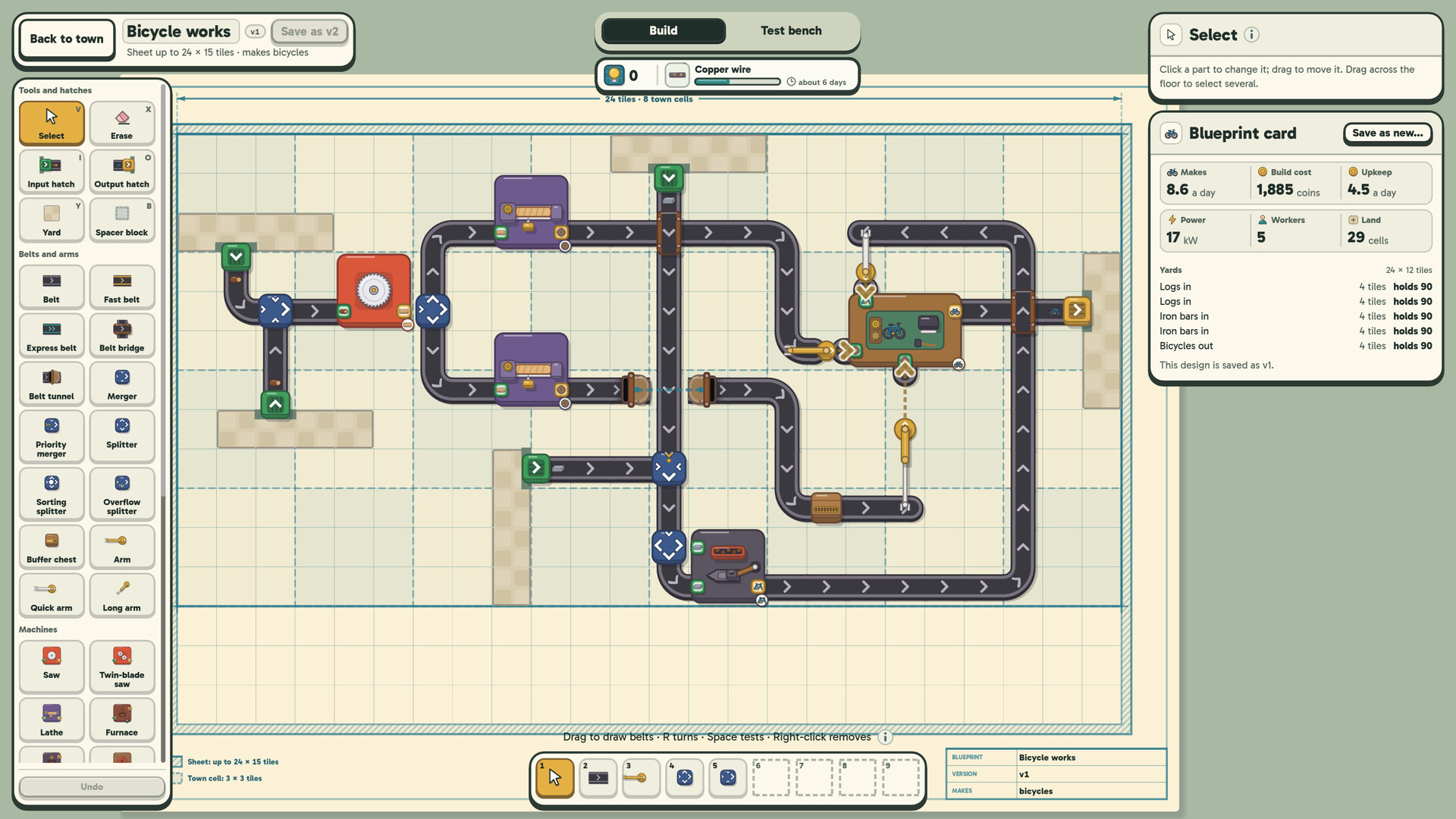This screenshot has width=1456, height=819.
Task: Toggle the town cell legend checkbox
Action: [x=177, y=778]
